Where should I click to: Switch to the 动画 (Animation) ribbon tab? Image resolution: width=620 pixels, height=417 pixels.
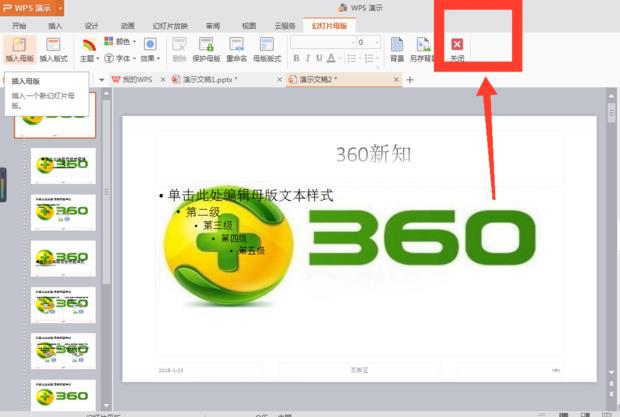127,26
